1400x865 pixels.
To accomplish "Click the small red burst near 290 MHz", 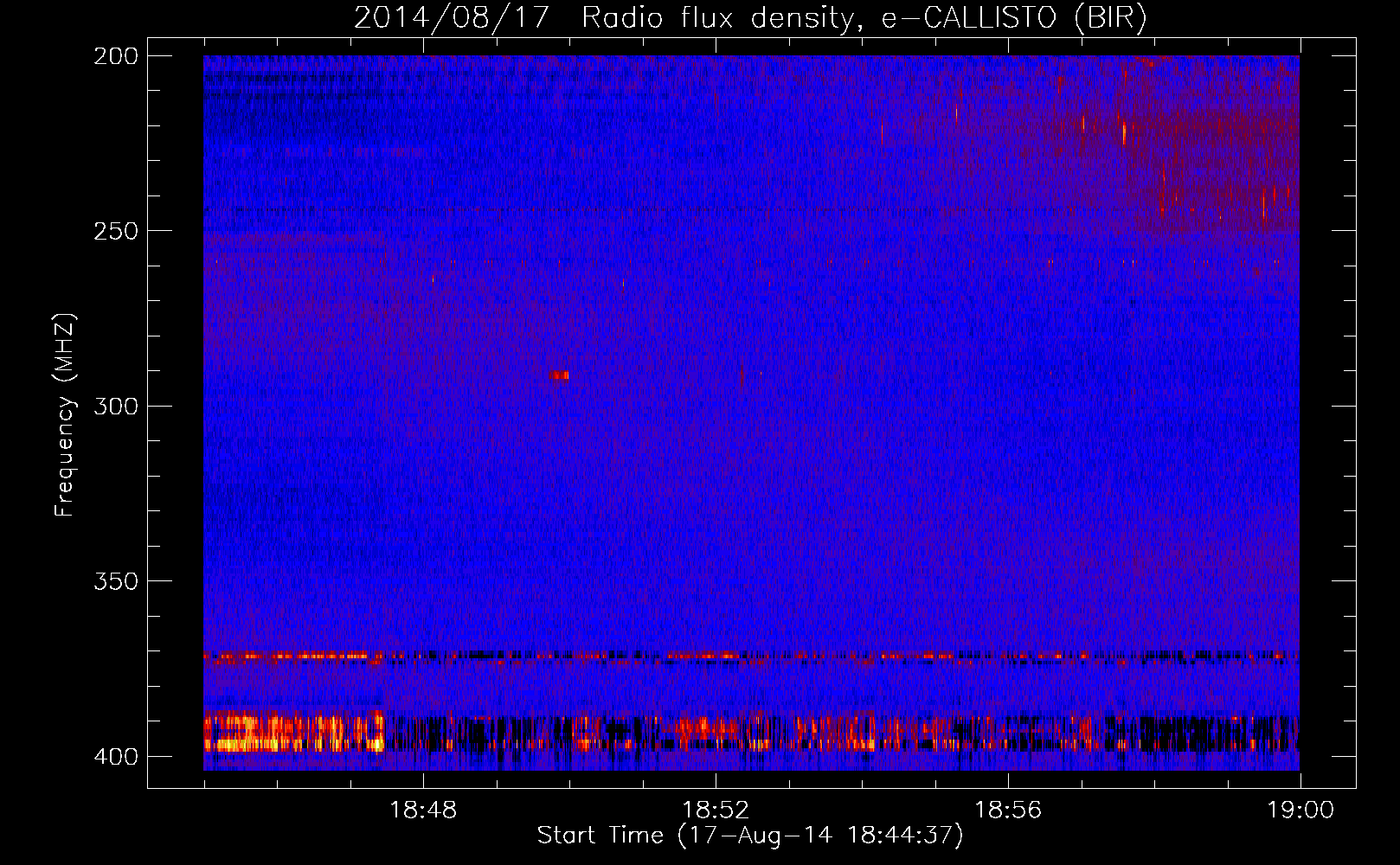I will click(x=560, y=375).
